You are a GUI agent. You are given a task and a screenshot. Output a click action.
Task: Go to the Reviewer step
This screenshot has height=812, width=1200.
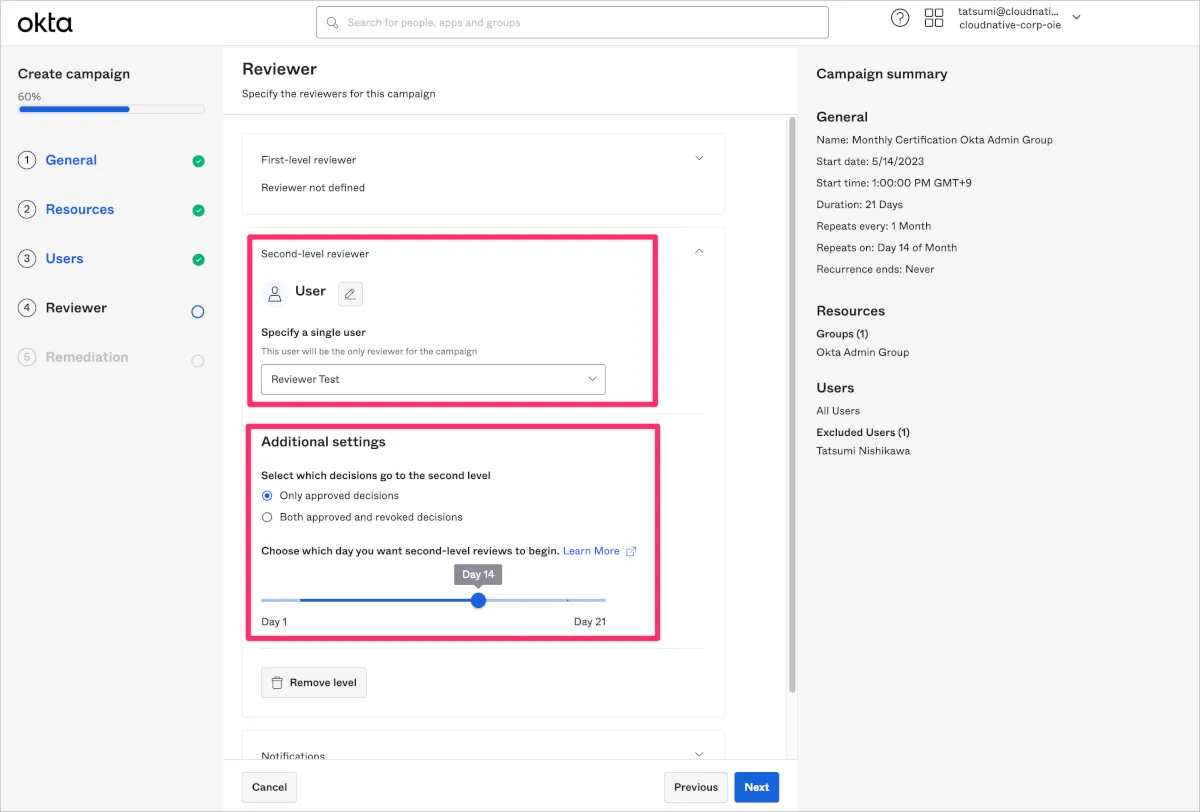click(x=76, y=308)
